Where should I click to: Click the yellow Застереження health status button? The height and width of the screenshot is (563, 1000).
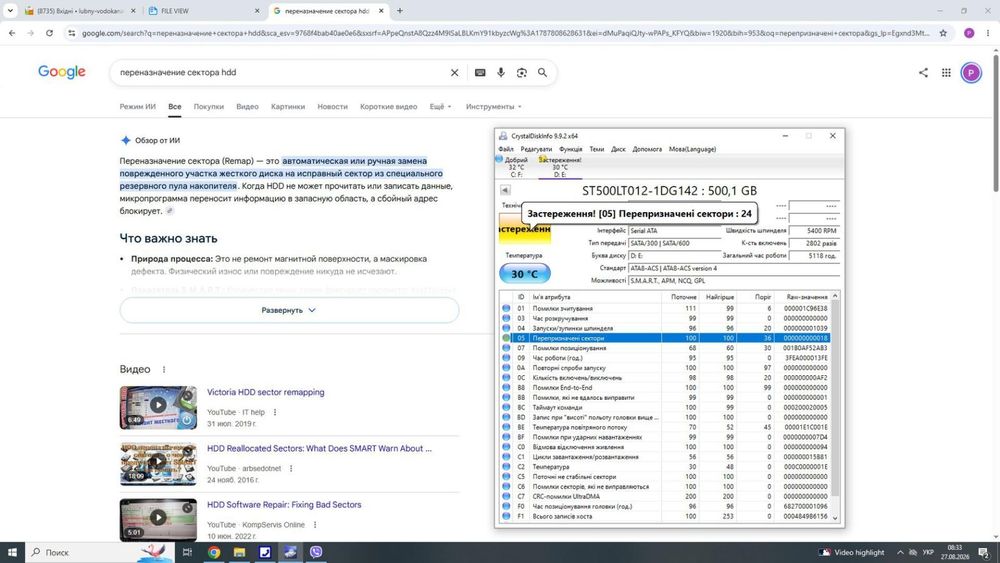coord(524,229)
